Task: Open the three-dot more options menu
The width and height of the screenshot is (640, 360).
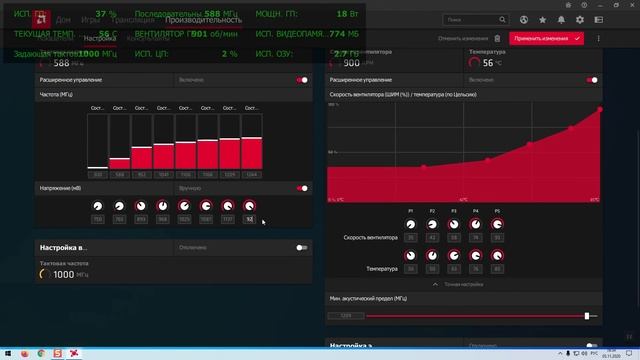Action: pos(598,38)
